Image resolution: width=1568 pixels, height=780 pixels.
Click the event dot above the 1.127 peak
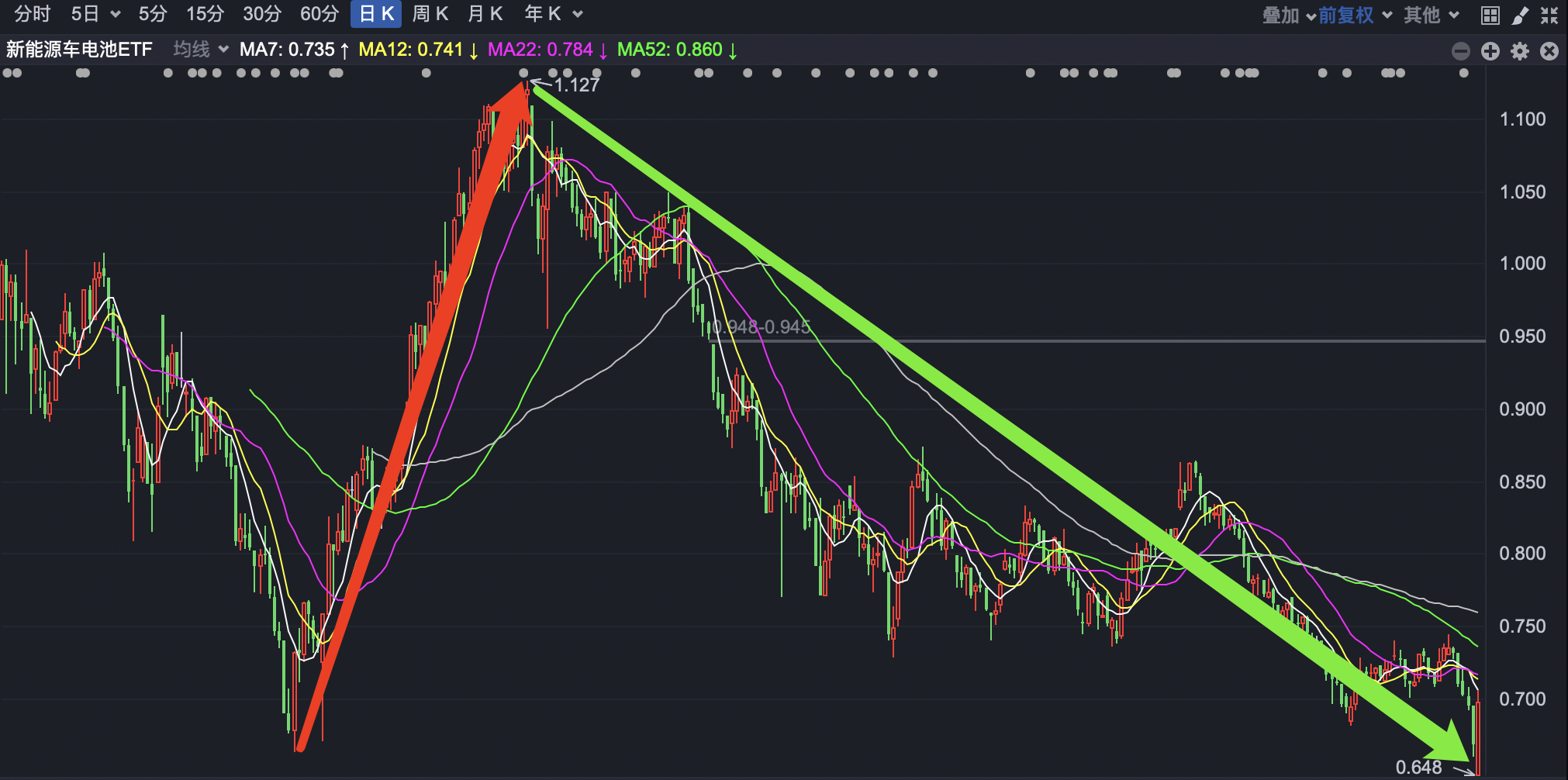(523, 73)
